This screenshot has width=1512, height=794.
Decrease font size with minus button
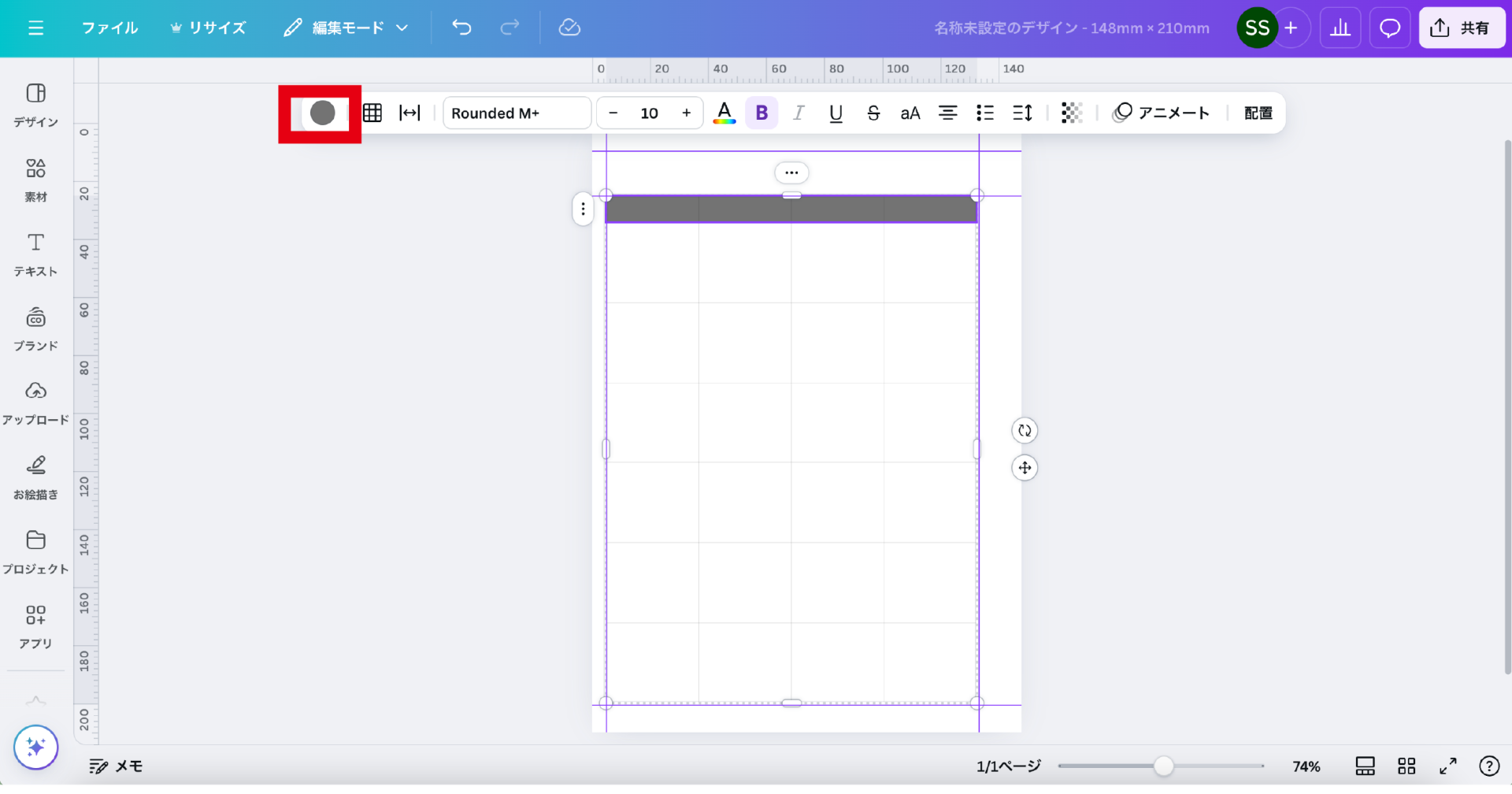click(613, 113)
